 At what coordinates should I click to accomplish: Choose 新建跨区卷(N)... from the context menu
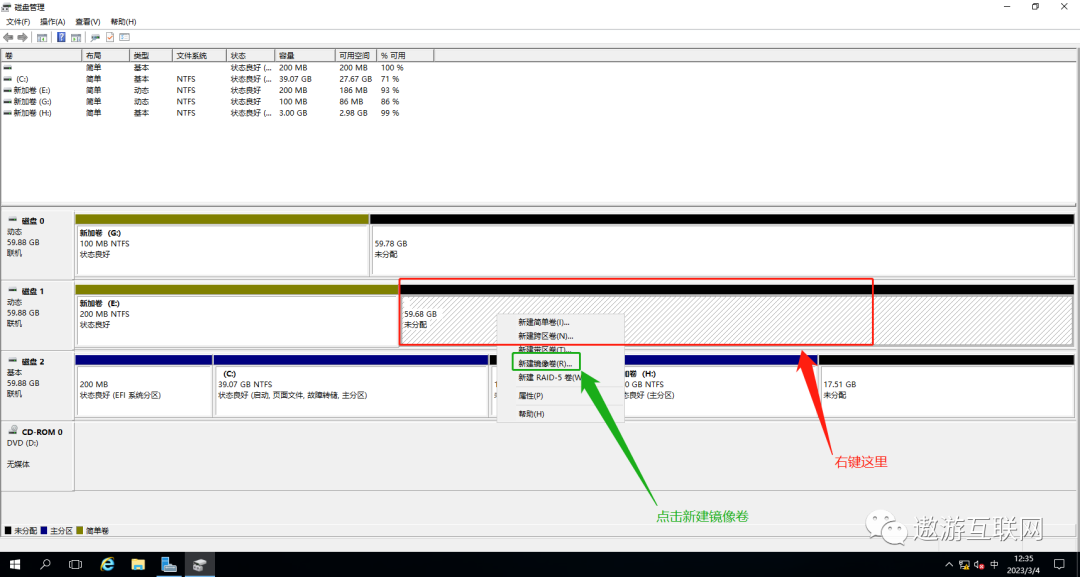(x=560, y=336)
